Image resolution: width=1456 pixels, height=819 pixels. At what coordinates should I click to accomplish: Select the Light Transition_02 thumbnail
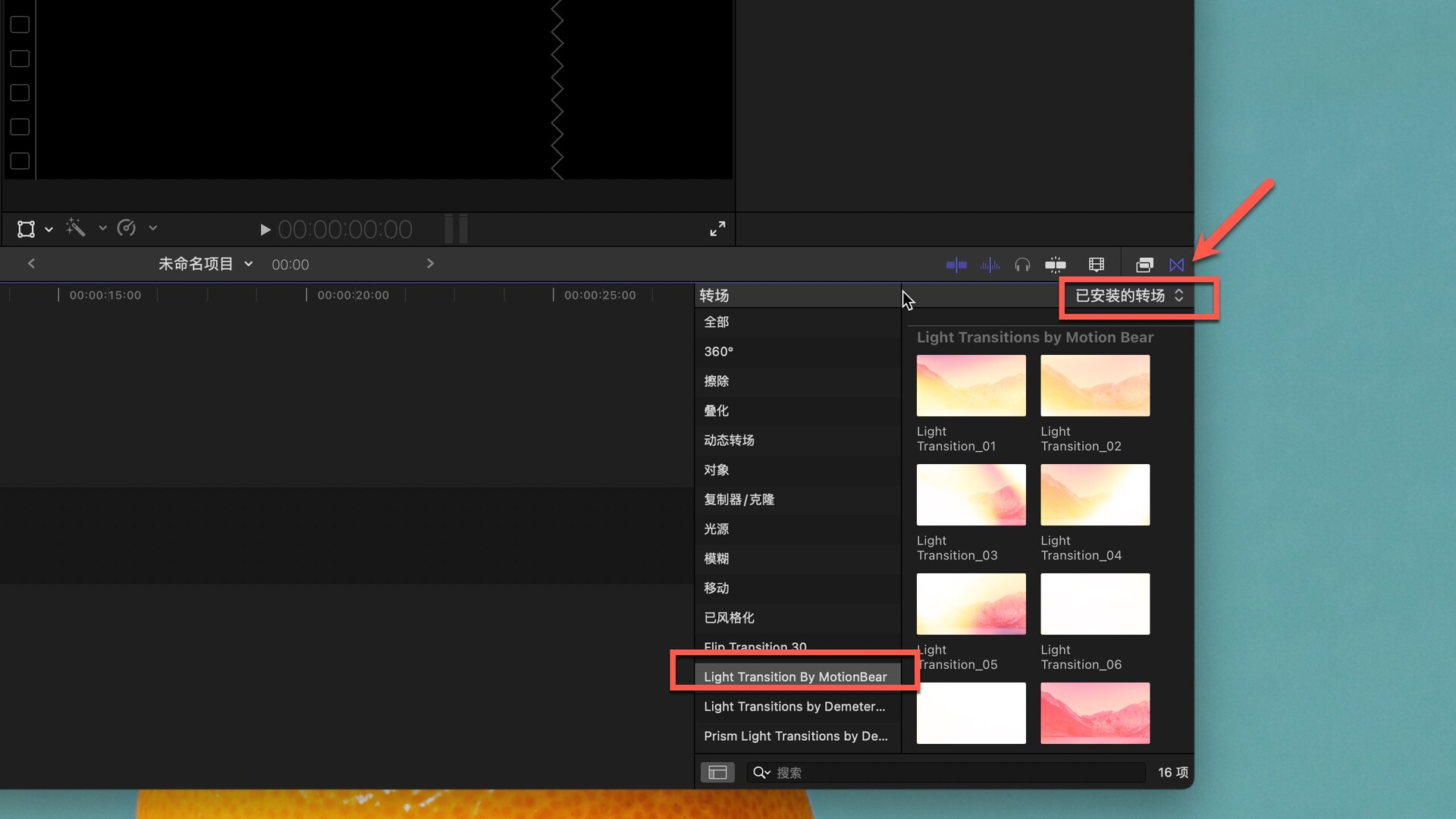1095,385
